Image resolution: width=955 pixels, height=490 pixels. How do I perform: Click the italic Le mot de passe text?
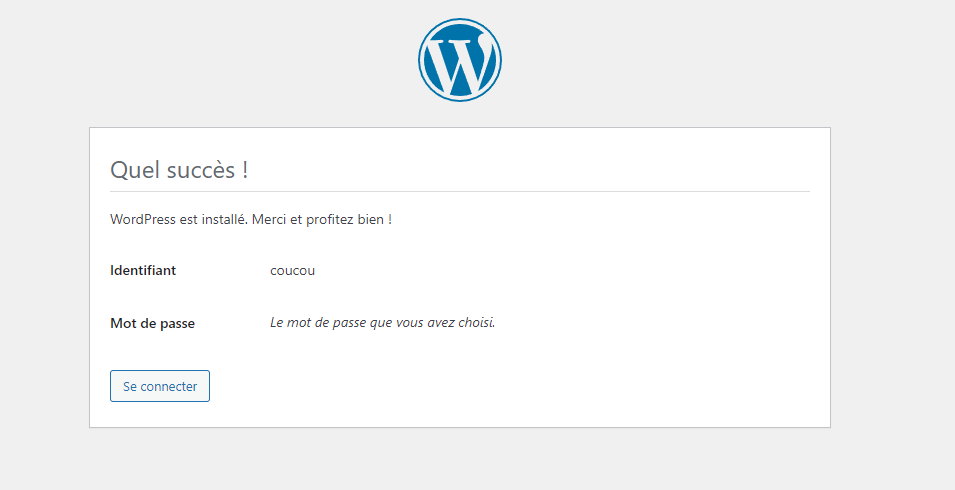coord(382,323)
